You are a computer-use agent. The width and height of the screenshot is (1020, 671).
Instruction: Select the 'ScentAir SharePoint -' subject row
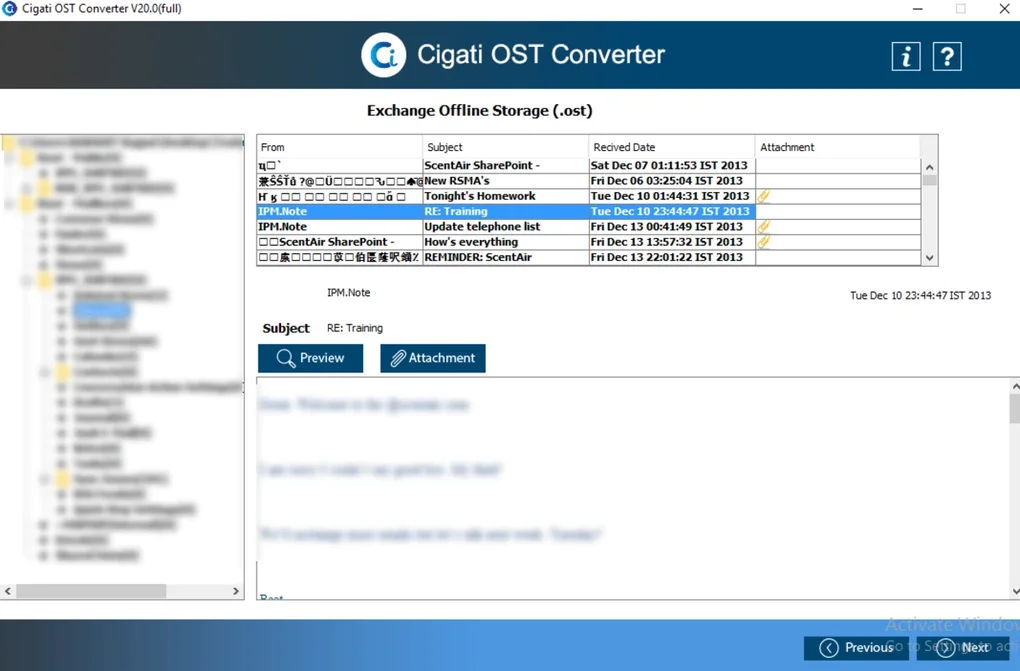589,165
